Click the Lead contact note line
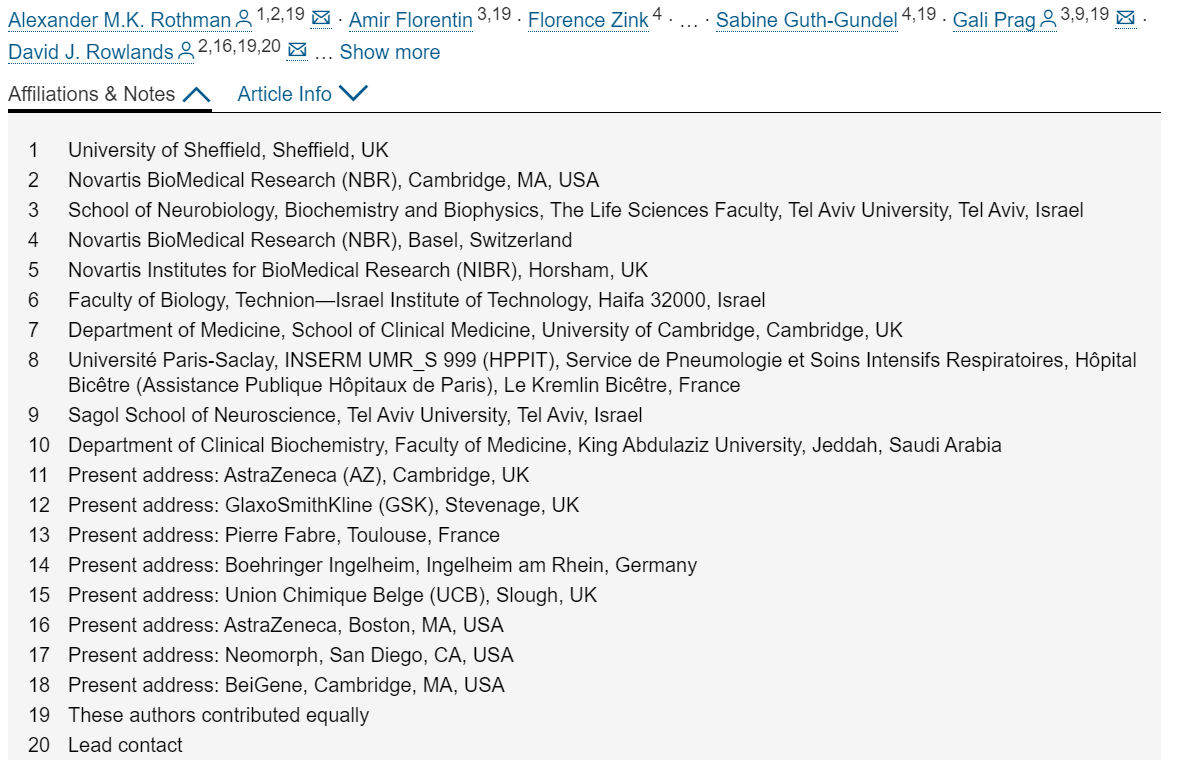Screen dimensions: 1190x760 coord(125,746)
